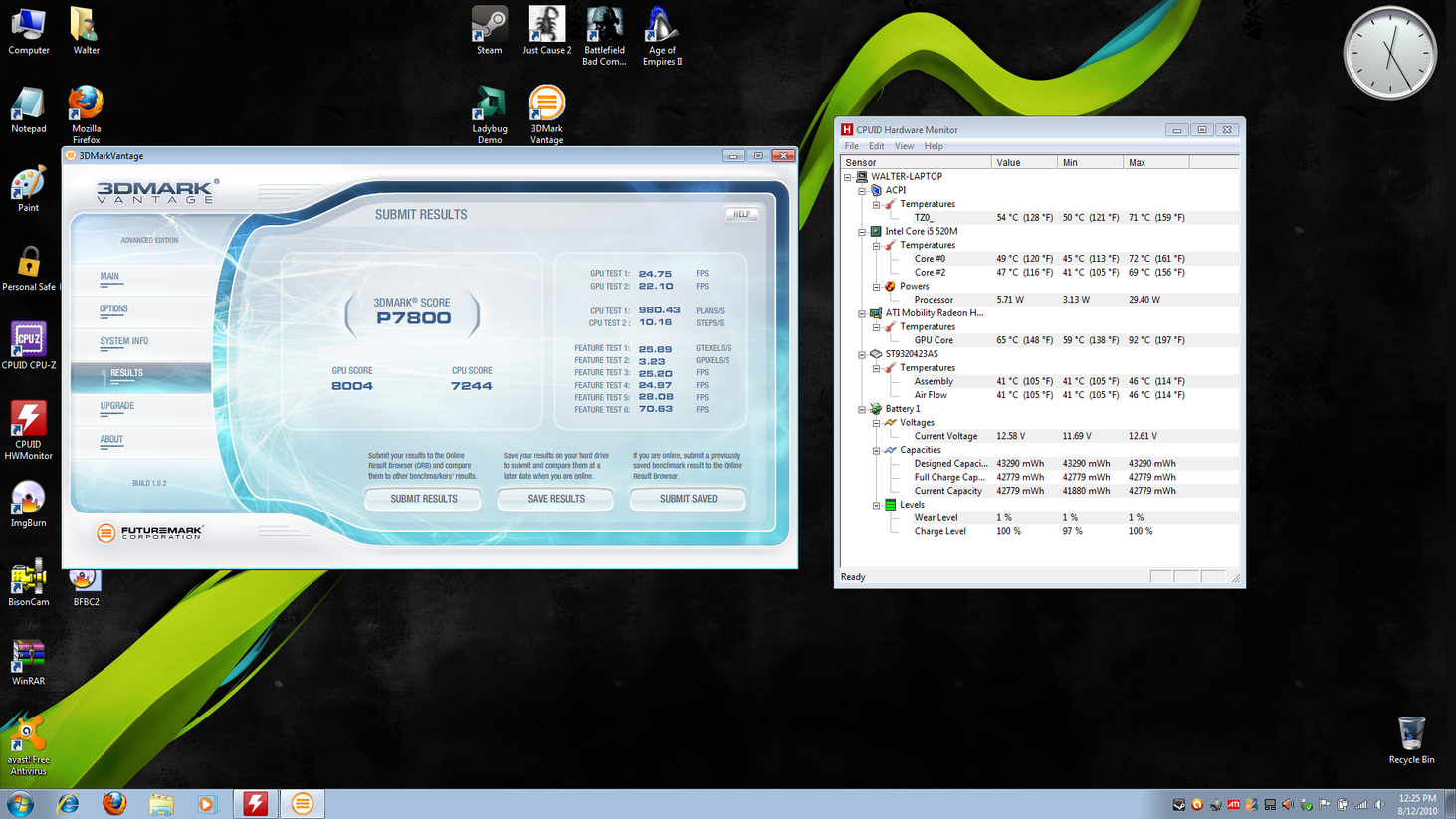
Task: Switch to the System Info section
Action: (124, 341)
